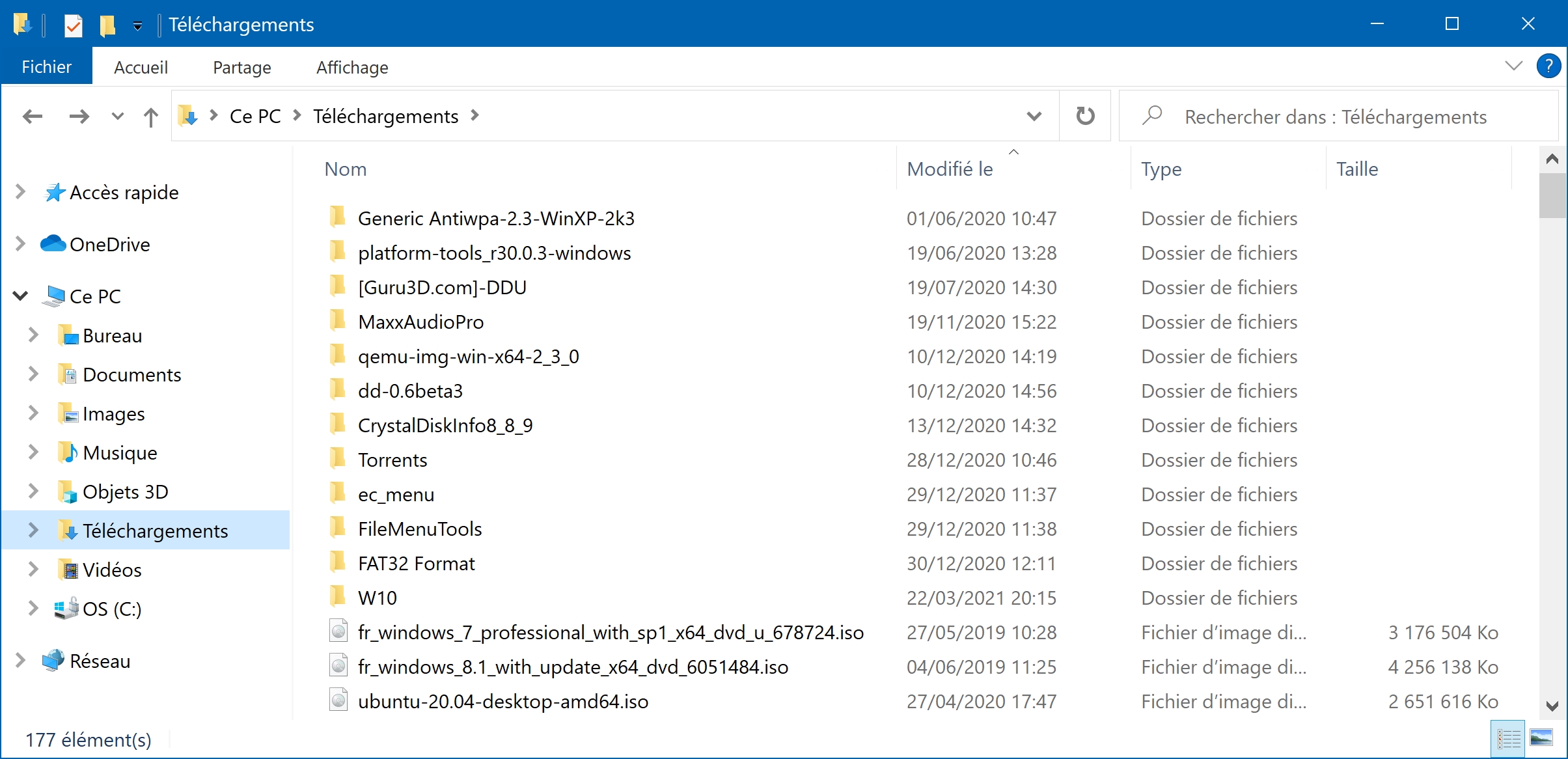Go up one folder level
Screen dimensions: 1568x759
coord(150,117)
